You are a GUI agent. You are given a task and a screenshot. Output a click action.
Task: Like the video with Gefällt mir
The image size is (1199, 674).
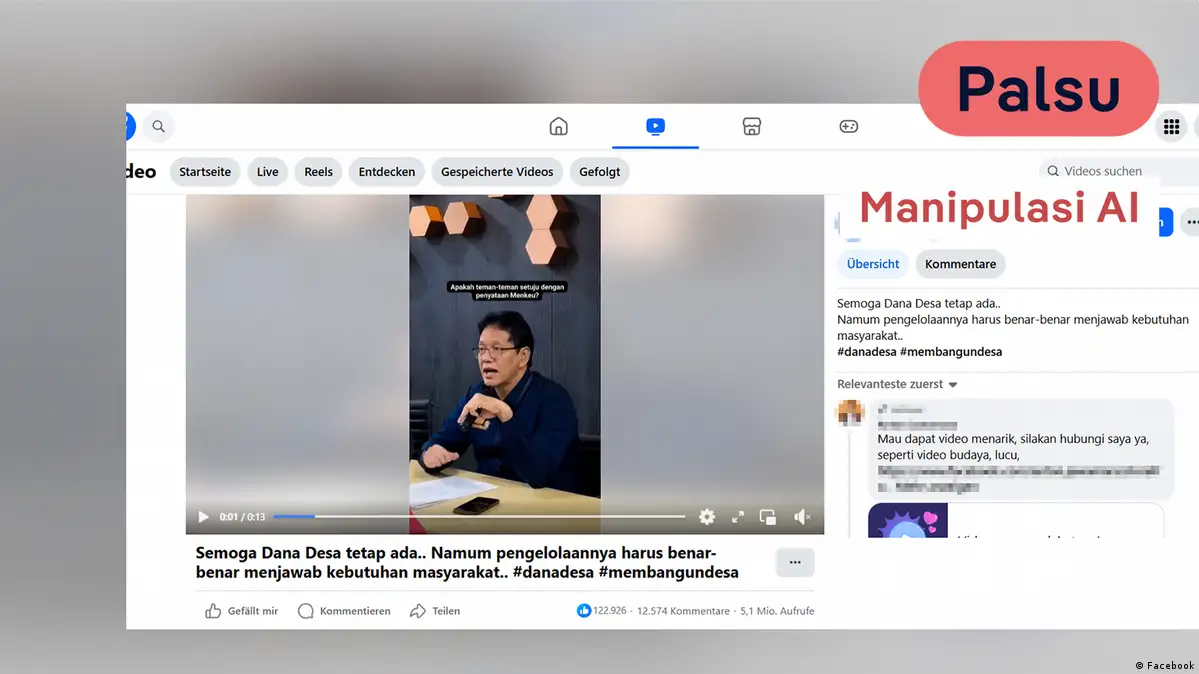tap(242, 611)
